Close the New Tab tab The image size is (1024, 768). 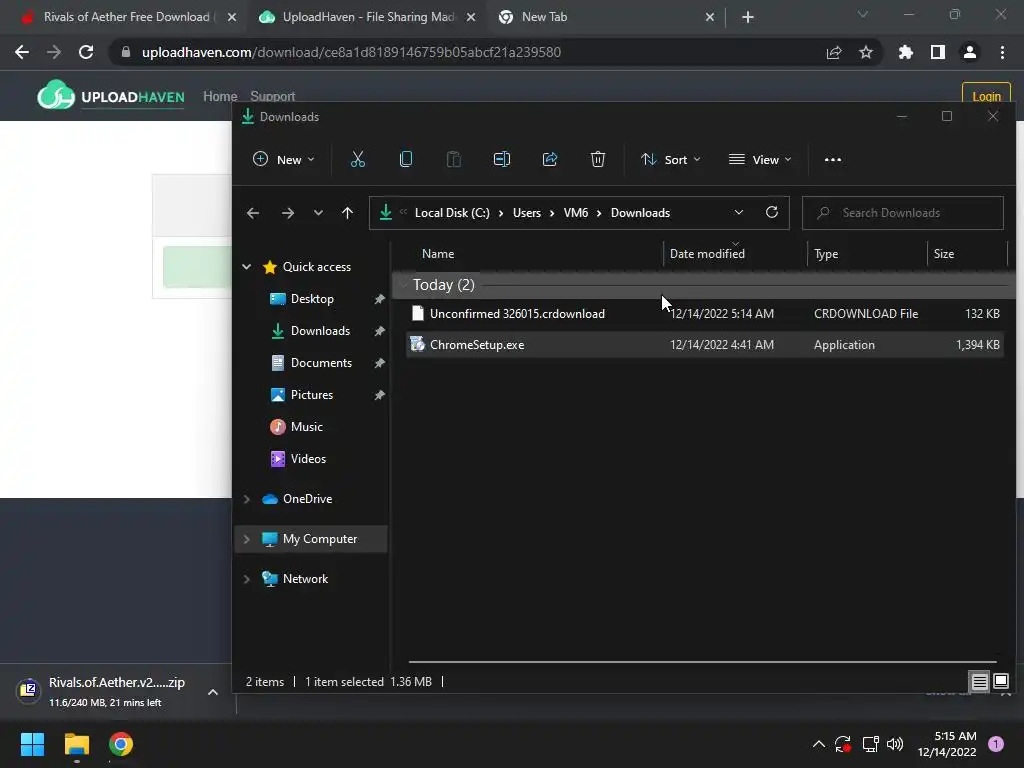(x=710, y=17)
